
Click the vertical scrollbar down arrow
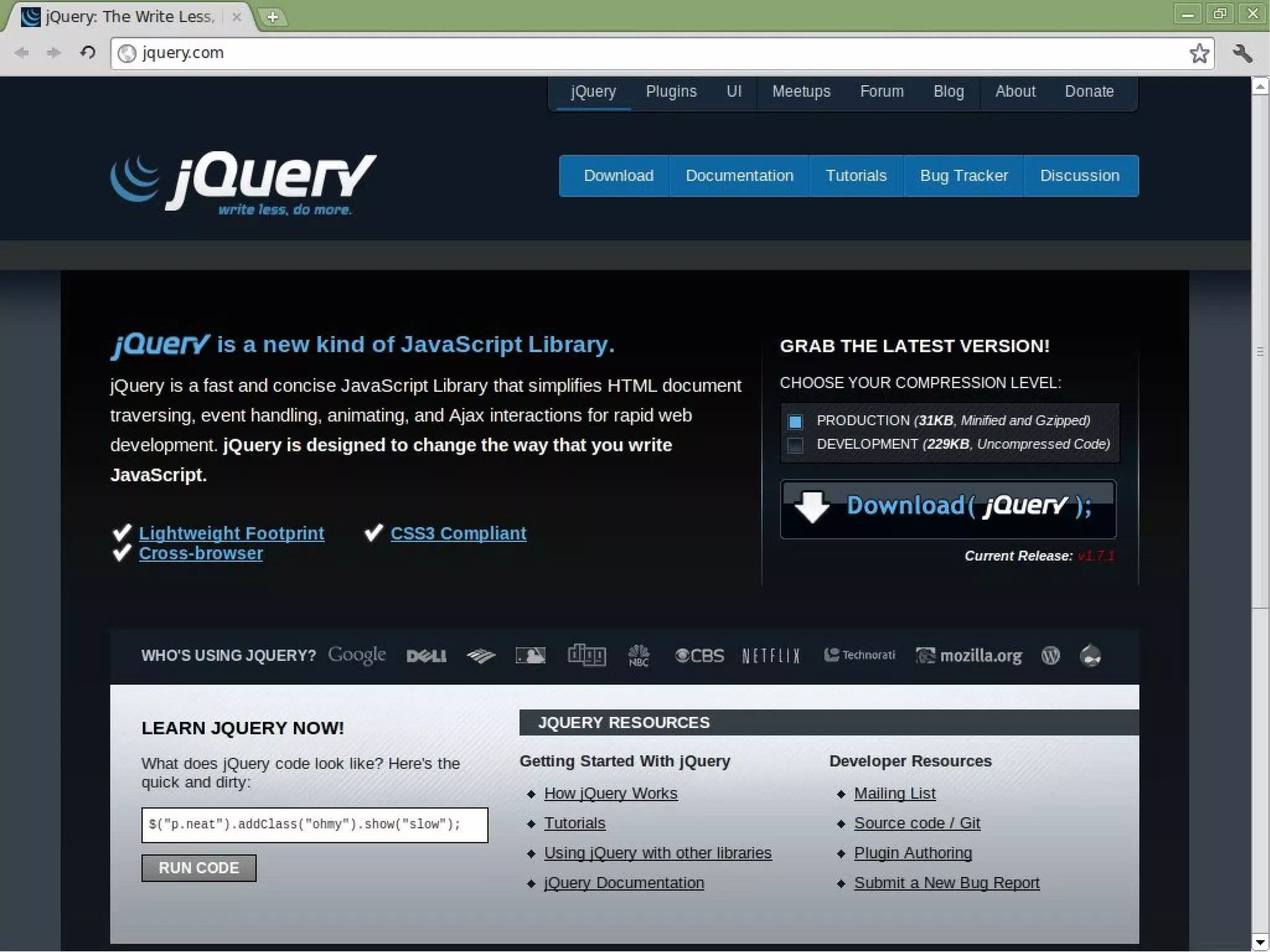(1259, 942)
